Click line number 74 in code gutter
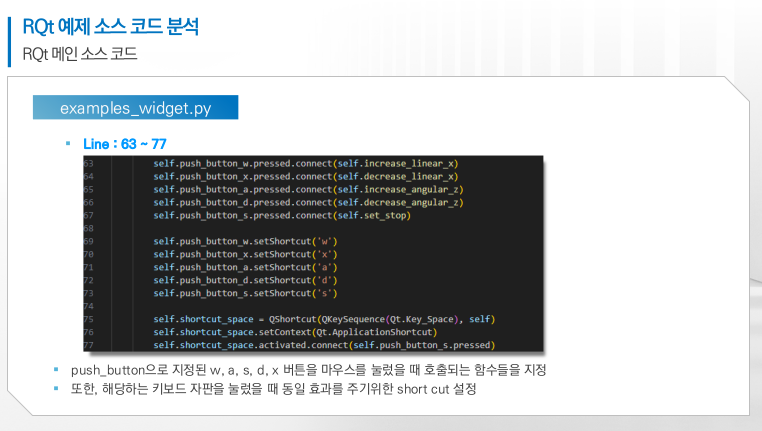 point(88,306)
